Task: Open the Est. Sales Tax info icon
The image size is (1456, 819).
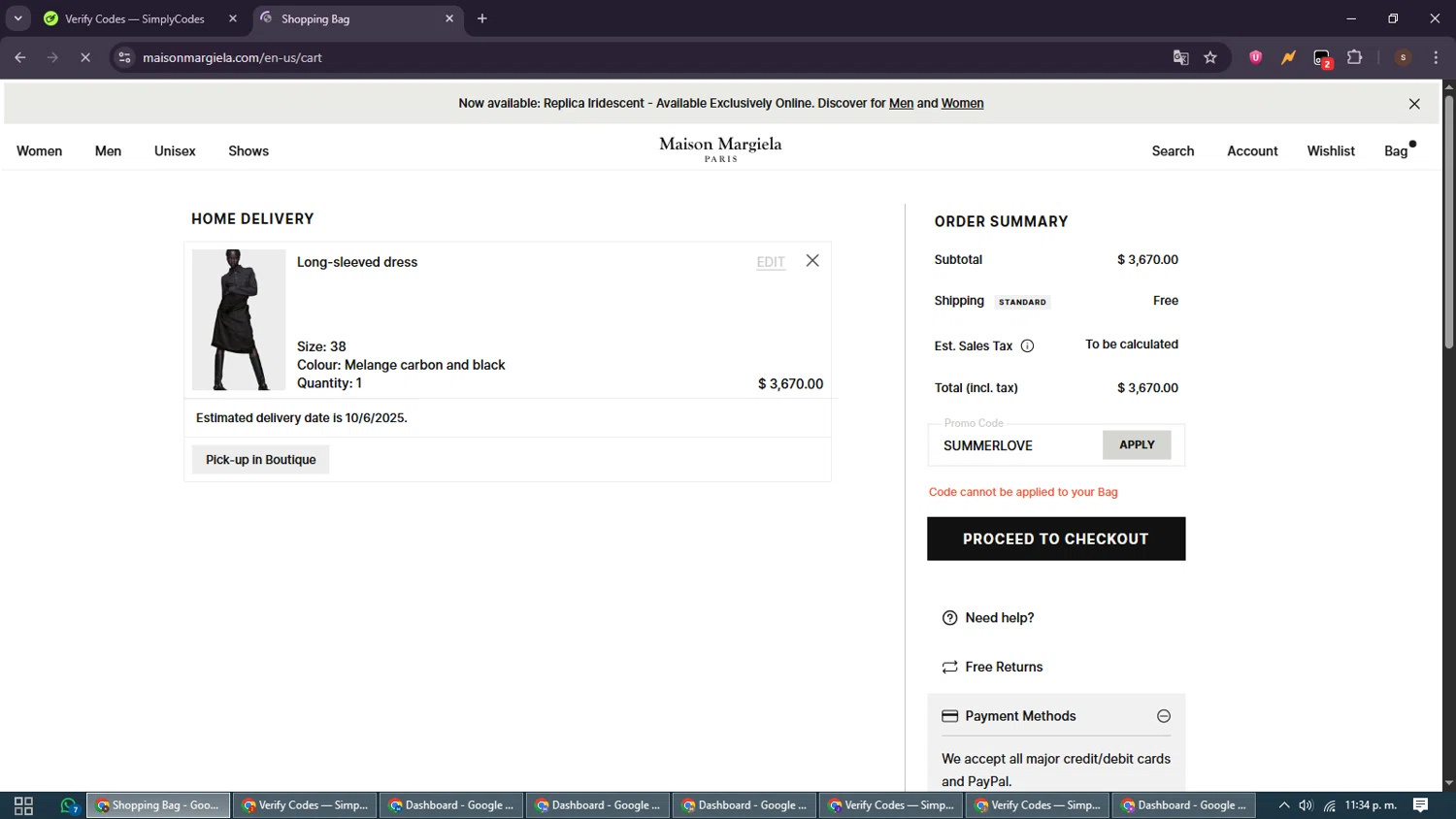Action: tap(1027, 345)
